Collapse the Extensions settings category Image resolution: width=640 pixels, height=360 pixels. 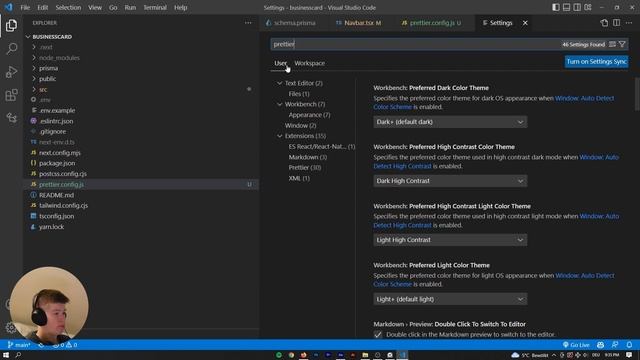click(x=280, y=136)
